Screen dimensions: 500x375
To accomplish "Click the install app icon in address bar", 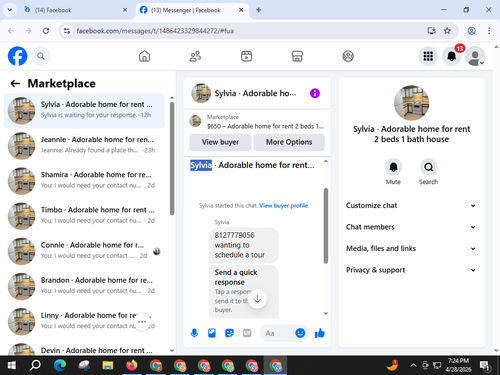I will coord(431,31).
